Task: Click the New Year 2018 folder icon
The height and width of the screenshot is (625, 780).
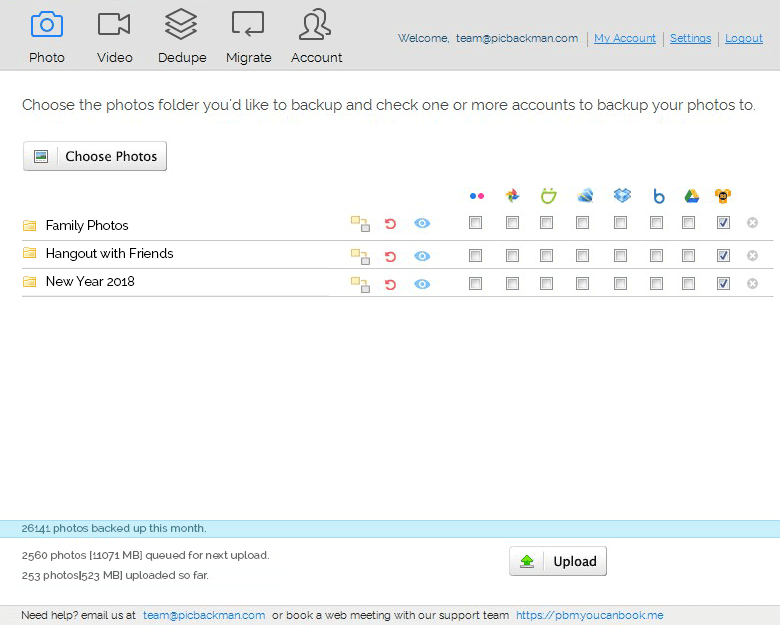Action: coord(30,282)
